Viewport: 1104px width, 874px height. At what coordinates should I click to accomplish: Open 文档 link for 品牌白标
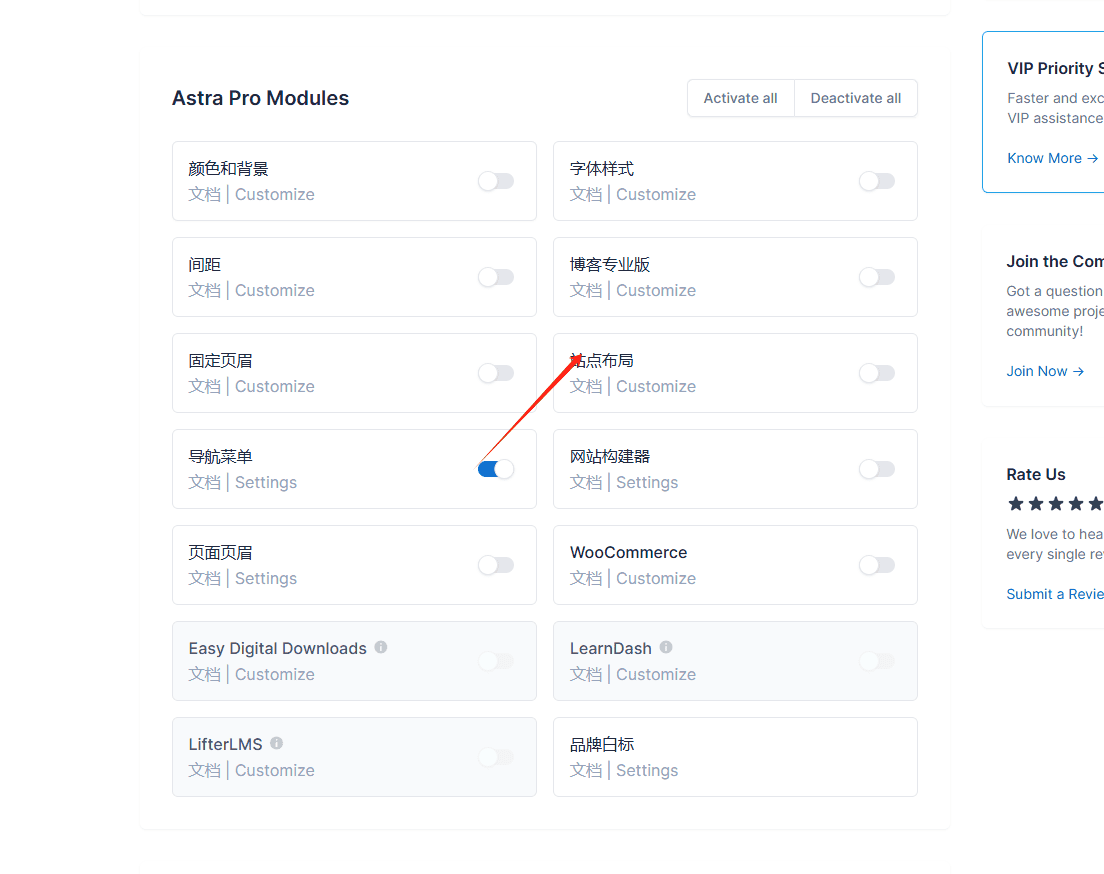click(x=586, y=770)
